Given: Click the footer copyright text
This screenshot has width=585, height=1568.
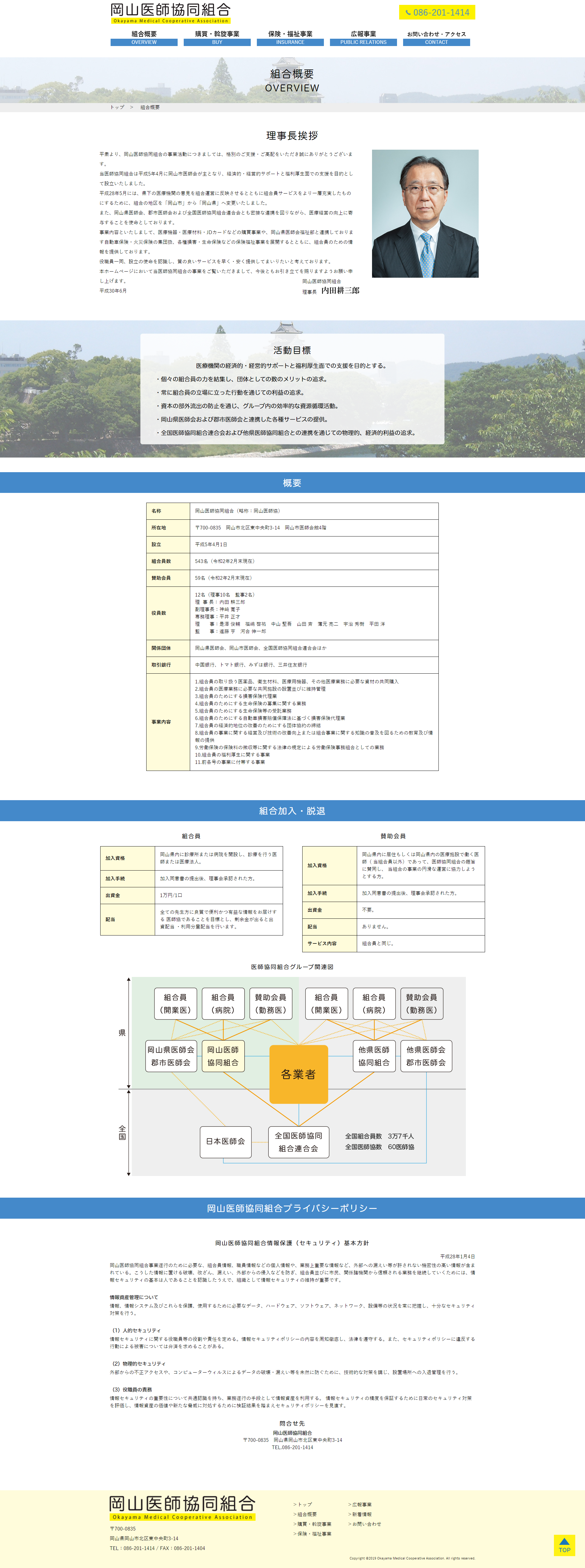Looking at the screenshot, I should pyautogui.click(x=412, y=1558).
